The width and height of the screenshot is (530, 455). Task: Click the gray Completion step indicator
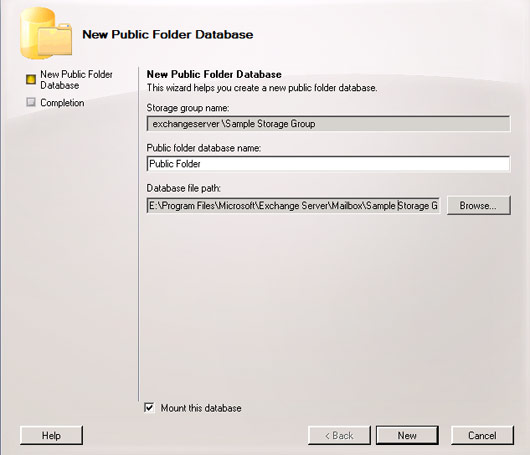pyautogui.click(x=31, y=102)
